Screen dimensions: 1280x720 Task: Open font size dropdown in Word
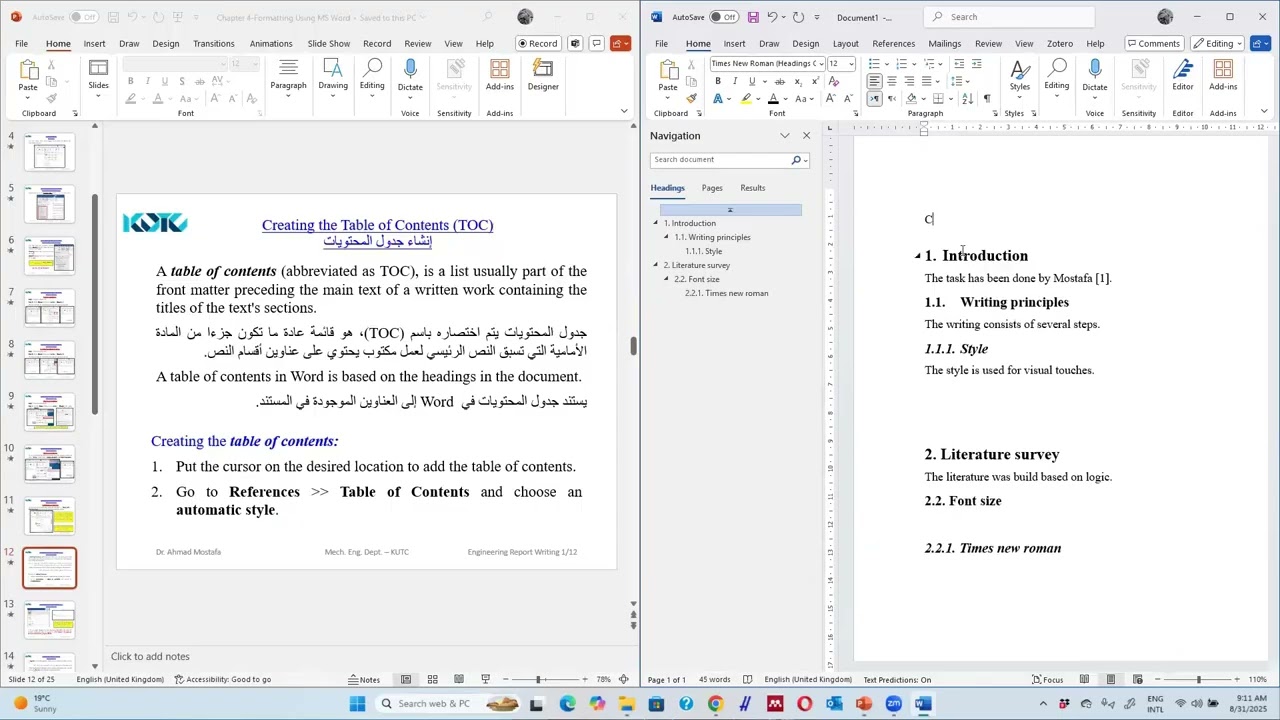tap(851, 64)
